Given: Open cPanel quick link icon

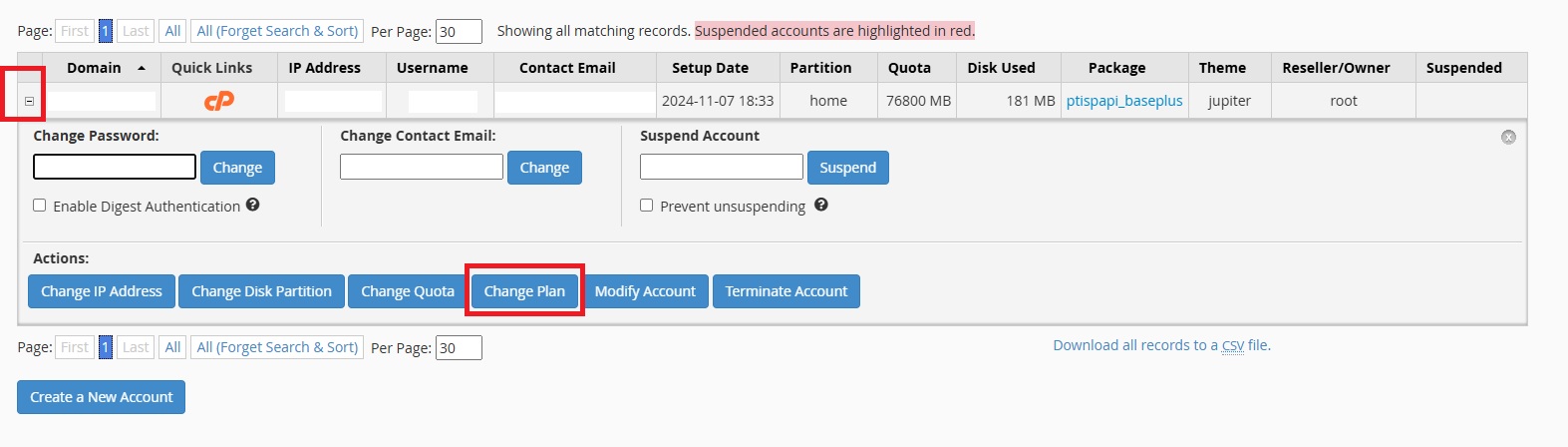Looking at the screenshot, I should pos(218,101).
